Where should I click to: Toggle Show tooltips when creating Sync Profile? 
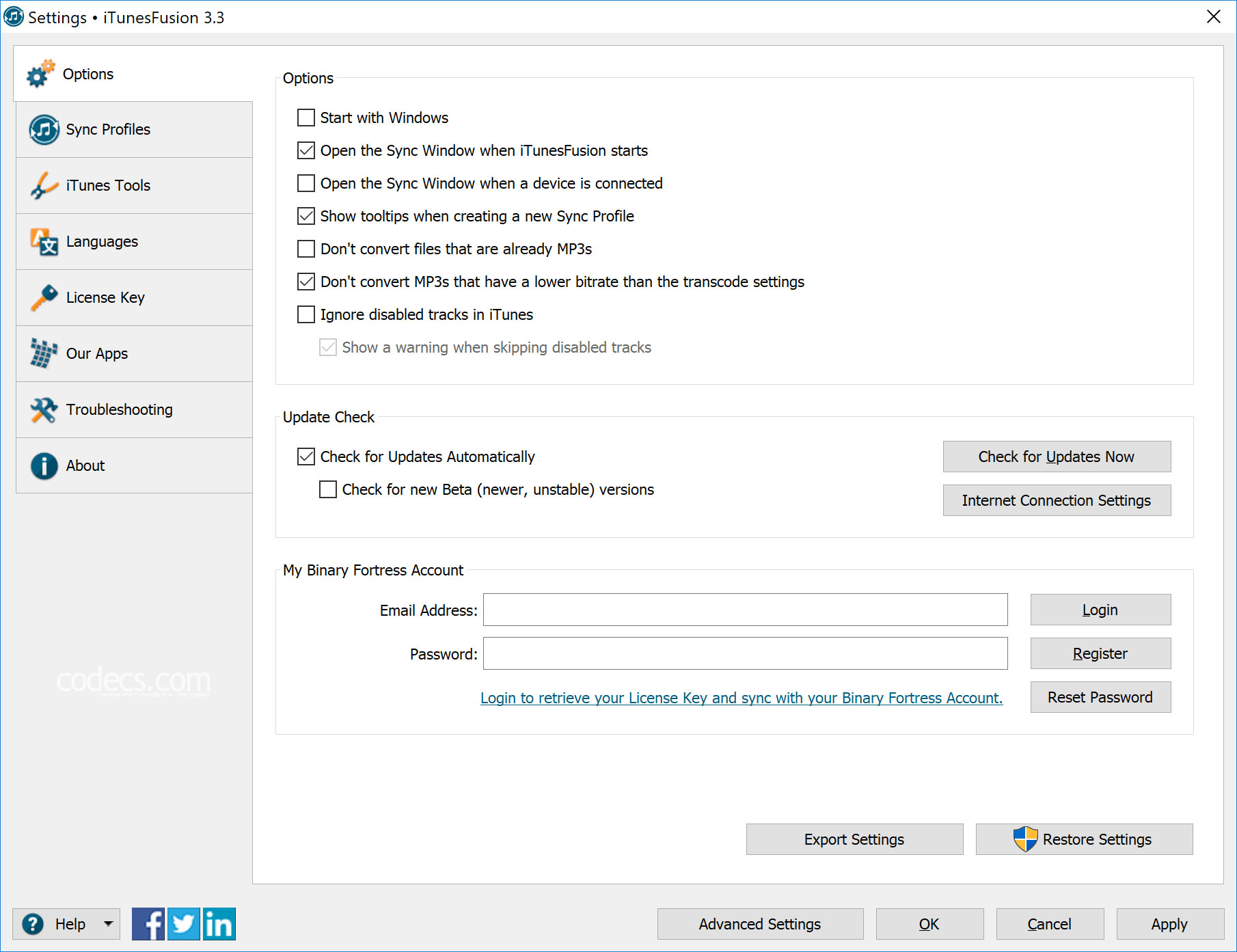coord(306,216)
